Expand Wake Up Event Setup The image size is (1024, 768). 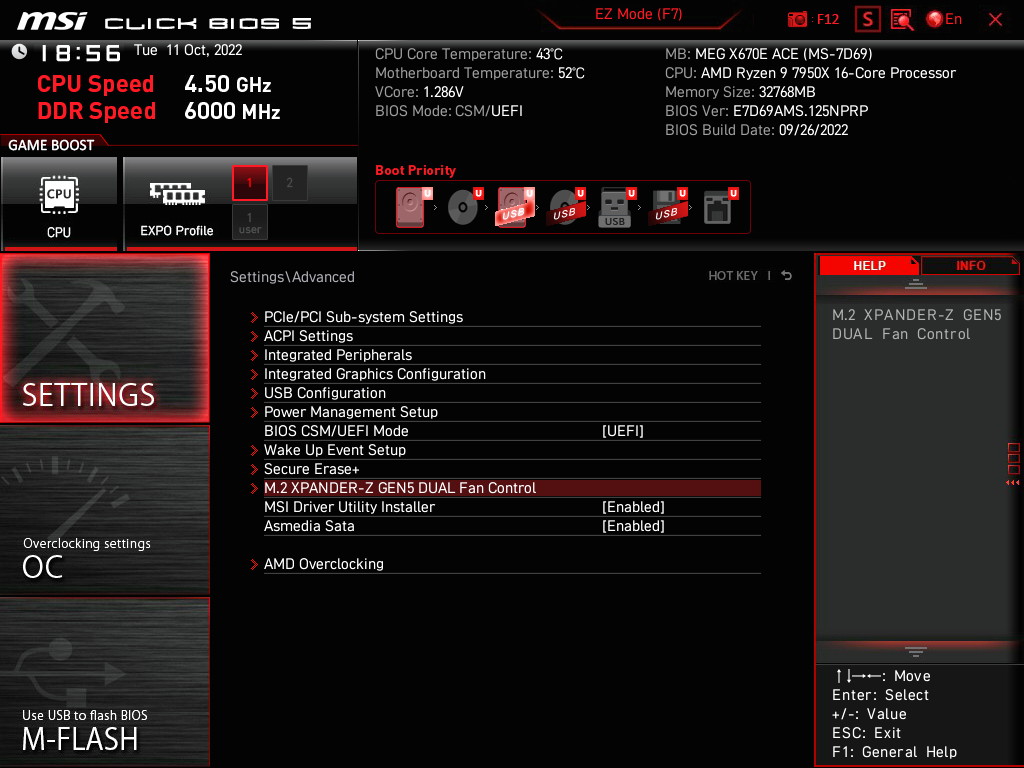pyautogui.click(x=506, y=450)
